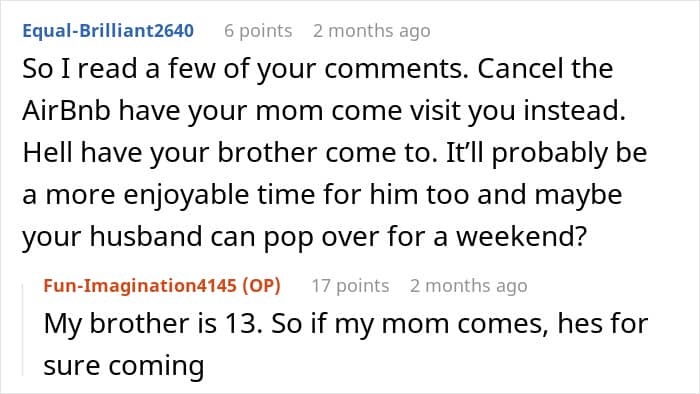This screenshot has height=394, width=700.
Task: Open Fun-Imagination4145 (OP) profile link
Action: pyautogui.click(x=162, y=286)
